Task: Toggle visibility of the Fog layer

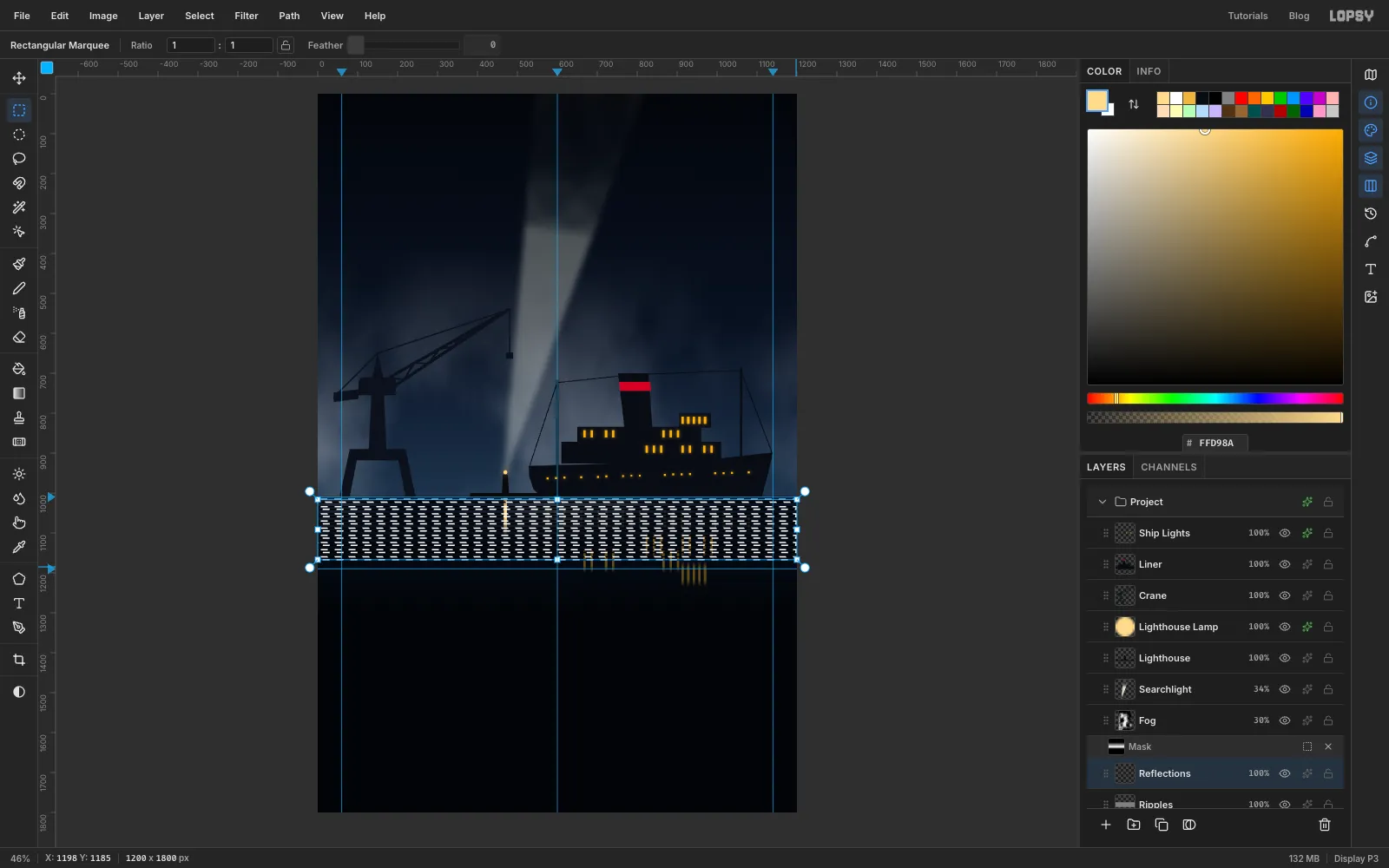Action: 1285,720
